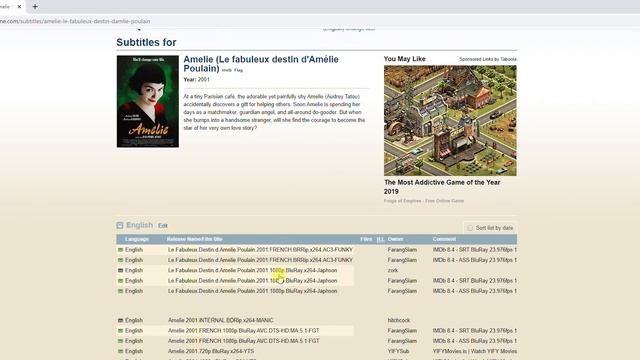Viewport: 640px width, 360px height.
Task: Click rating icon of first FUNKY BRRip row
Action: (x=120, y=250)
